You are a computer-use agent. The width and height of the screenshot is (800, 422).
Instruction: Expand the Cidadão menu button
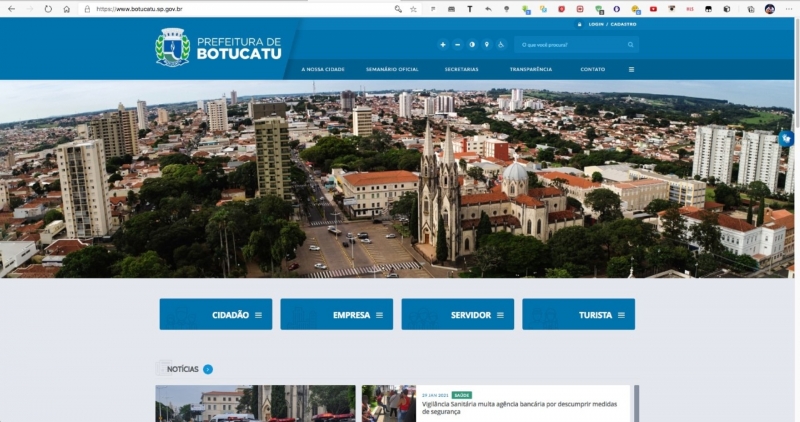[x=216, y=314]
